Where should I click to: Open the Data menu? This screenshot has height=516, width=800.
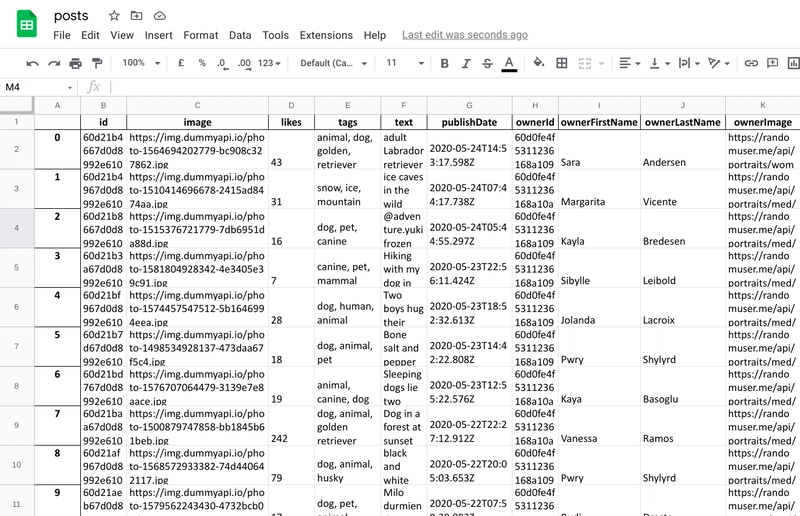point(240,35)
